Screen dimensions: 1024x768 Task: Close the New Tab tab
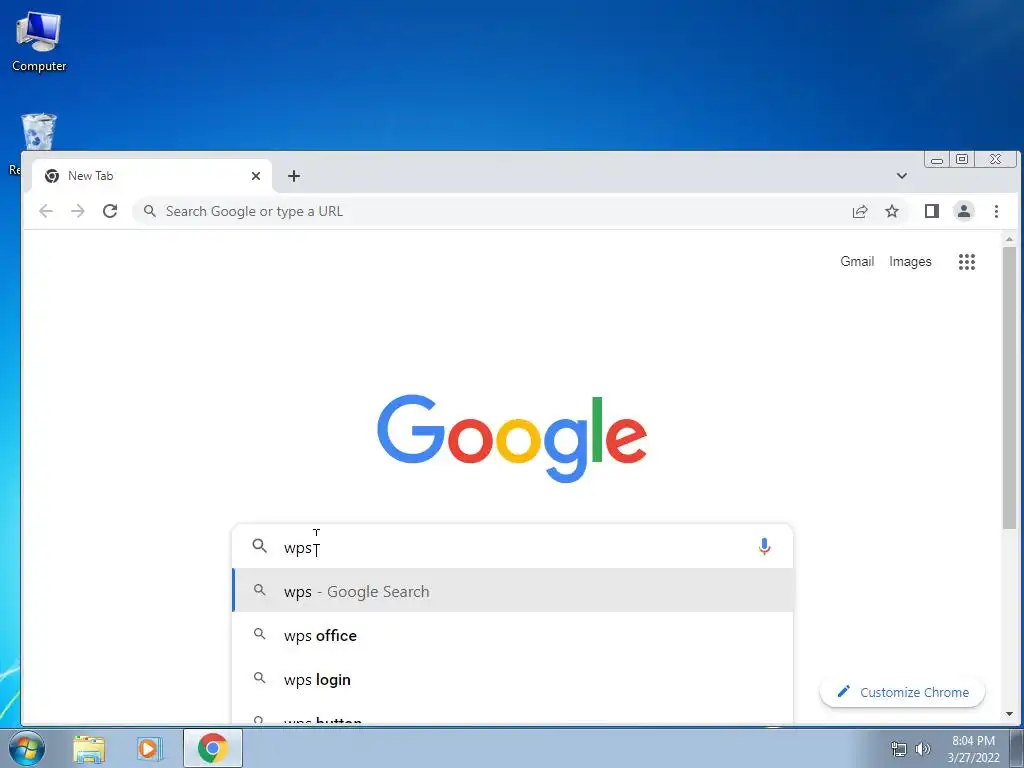pos(256,176)
